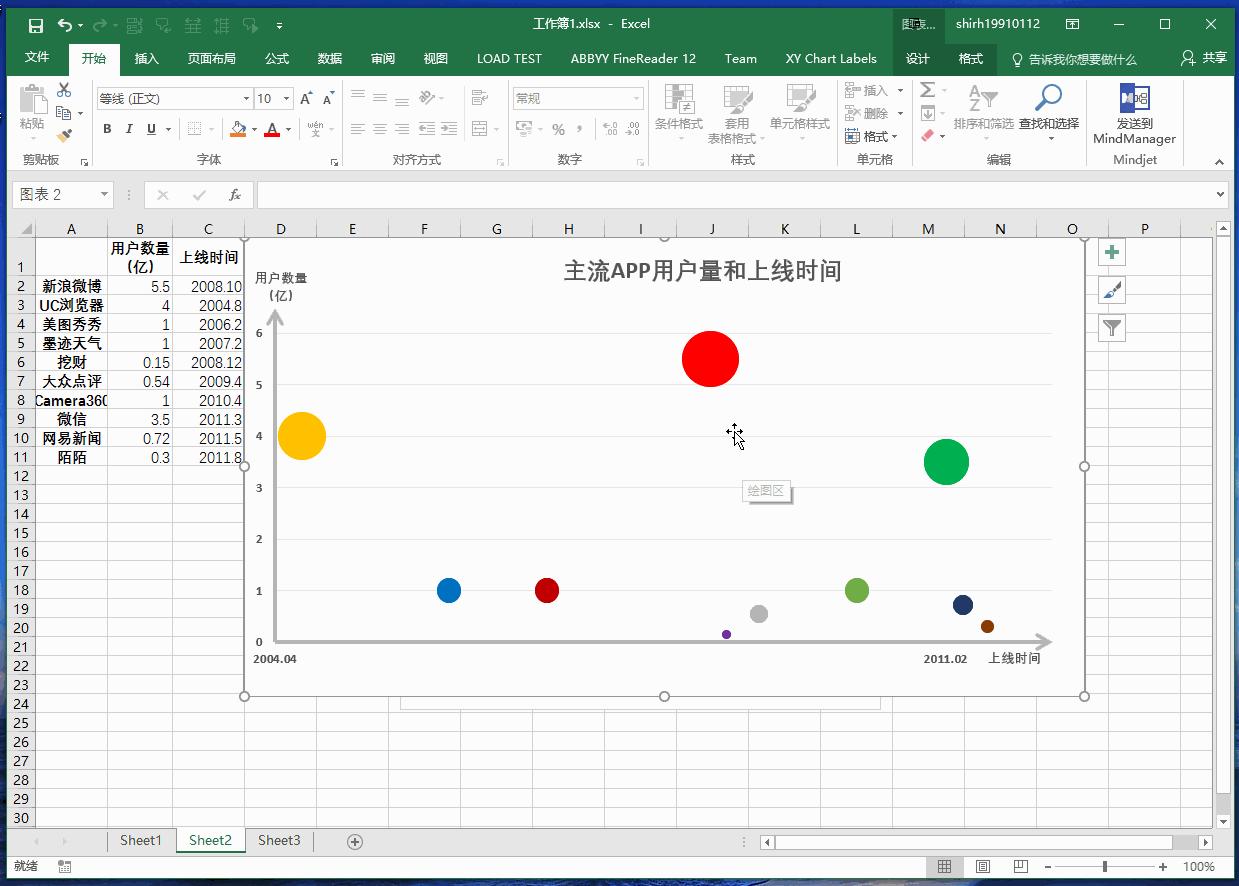
Task: Switch to Page Layout view icon
Action: (982, 866)
